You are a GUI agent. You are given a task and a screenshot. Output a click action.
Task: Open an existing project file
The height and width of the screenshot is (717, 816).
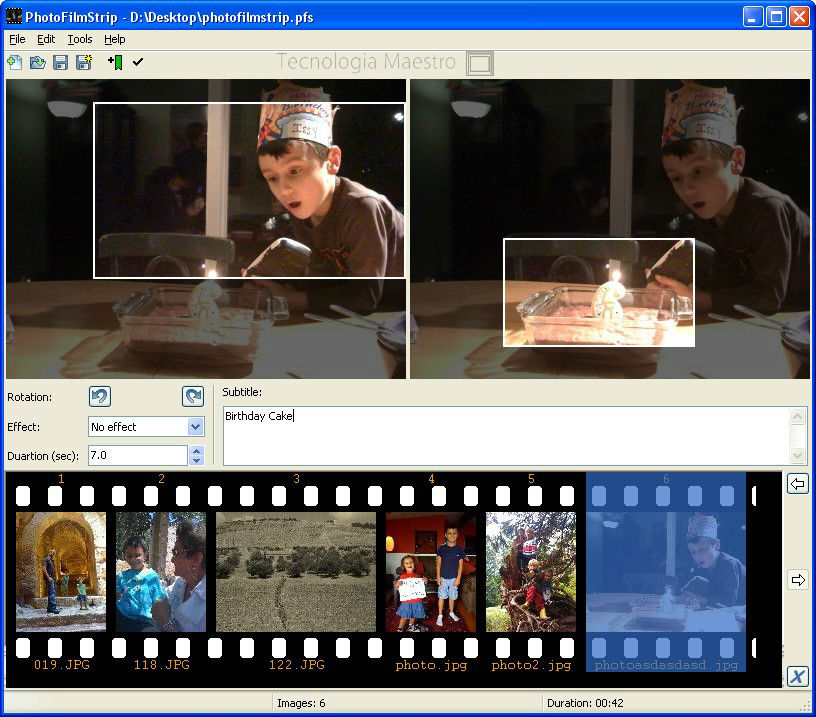(37, 62)
